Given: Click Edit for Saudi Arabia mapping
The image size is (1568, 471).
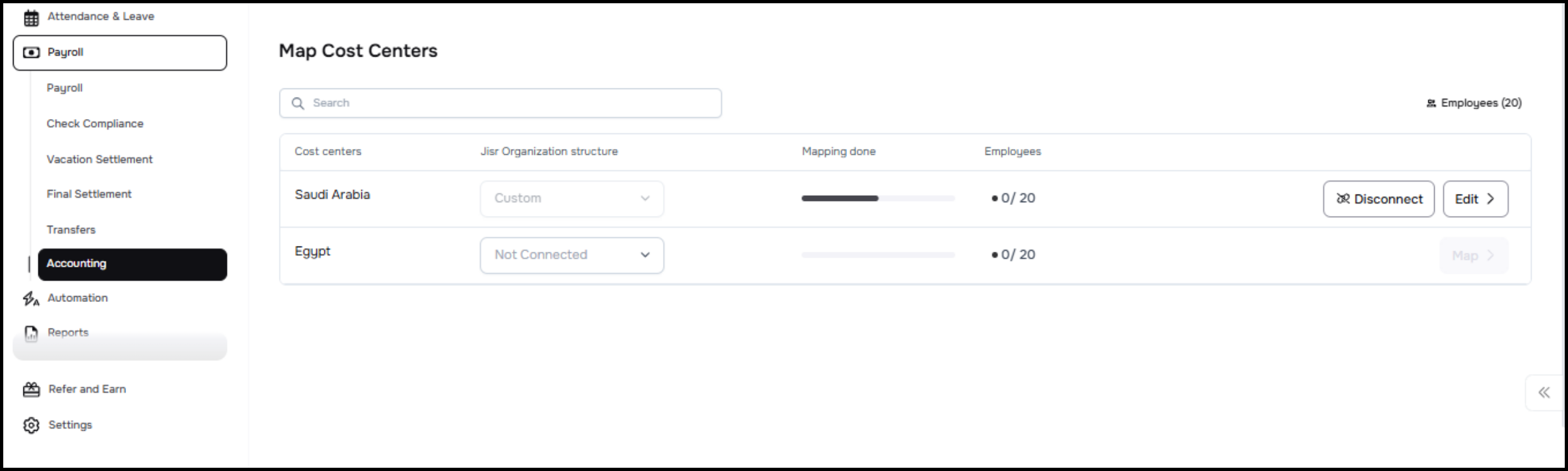Looking at the screenshot, I should click(x=1475, y=199).
